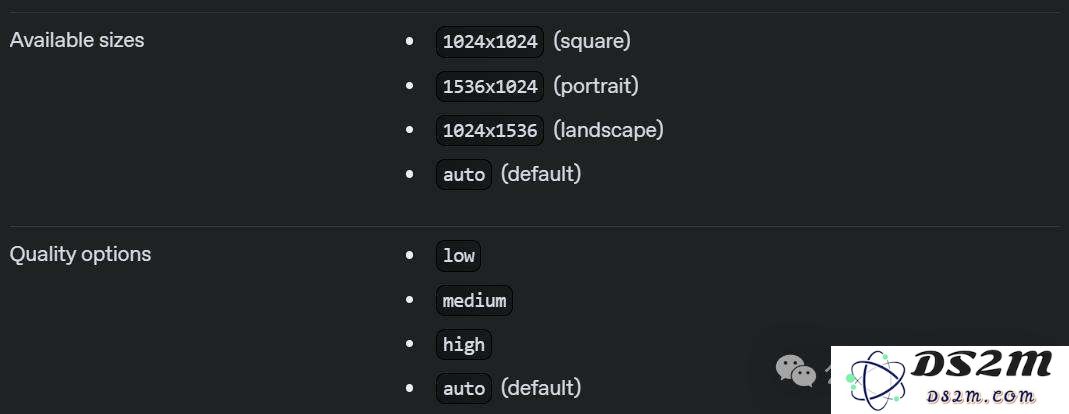Click the (portrait) description text
The height and width of the screenshot is (414, 1069).
point(596,85)
